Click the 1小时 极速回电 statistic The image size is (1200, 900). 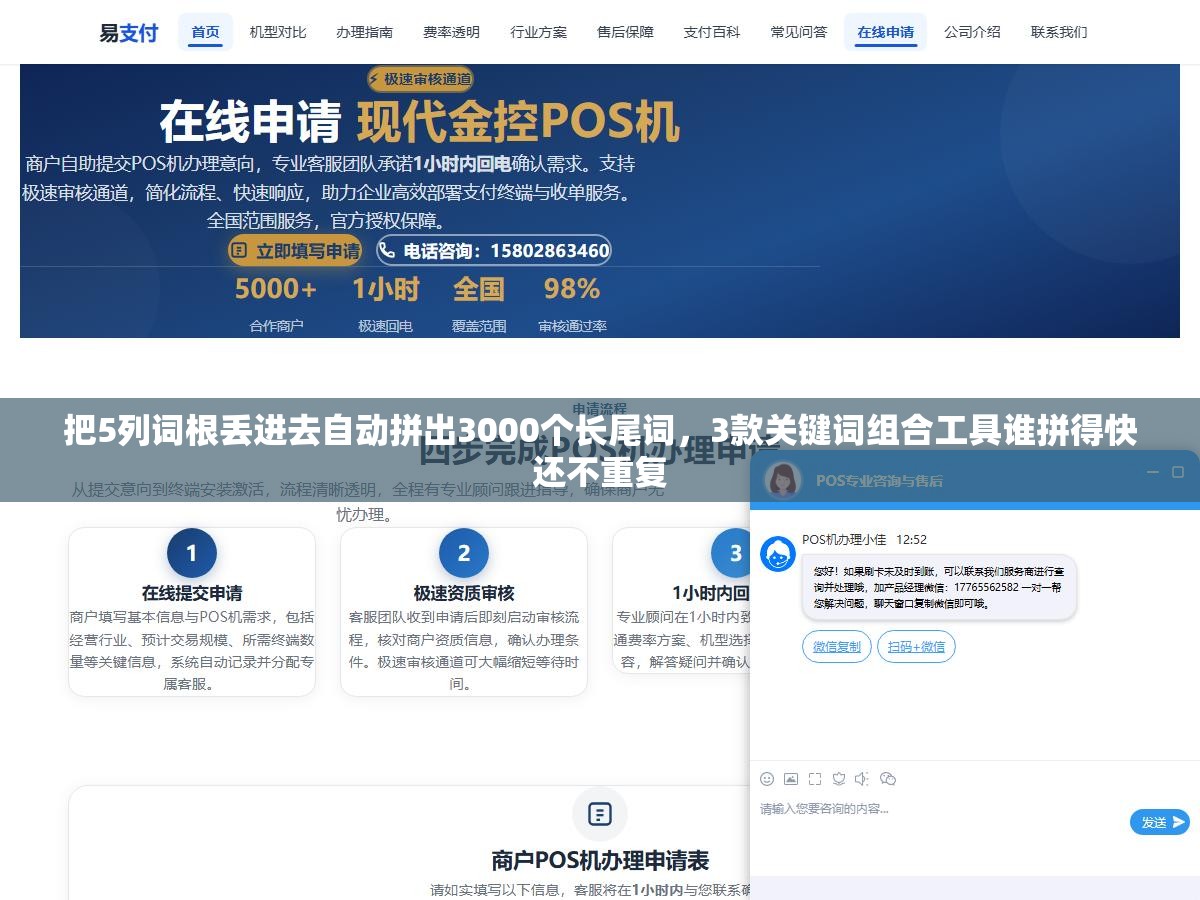pyautogui.click(x=385, y=303)
